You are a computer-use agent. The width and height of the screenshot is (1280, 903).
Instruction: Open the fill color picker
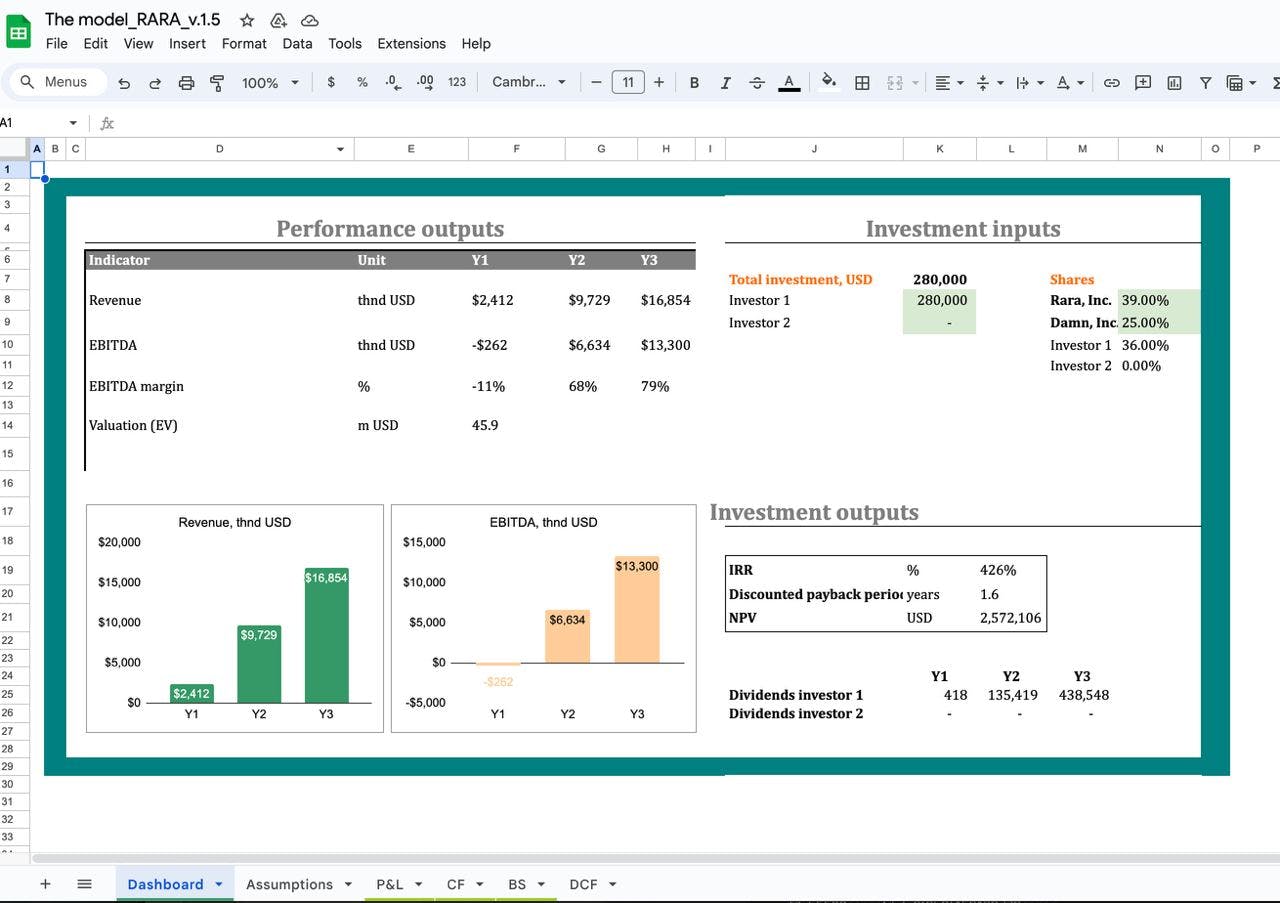(x=828, y=83)
